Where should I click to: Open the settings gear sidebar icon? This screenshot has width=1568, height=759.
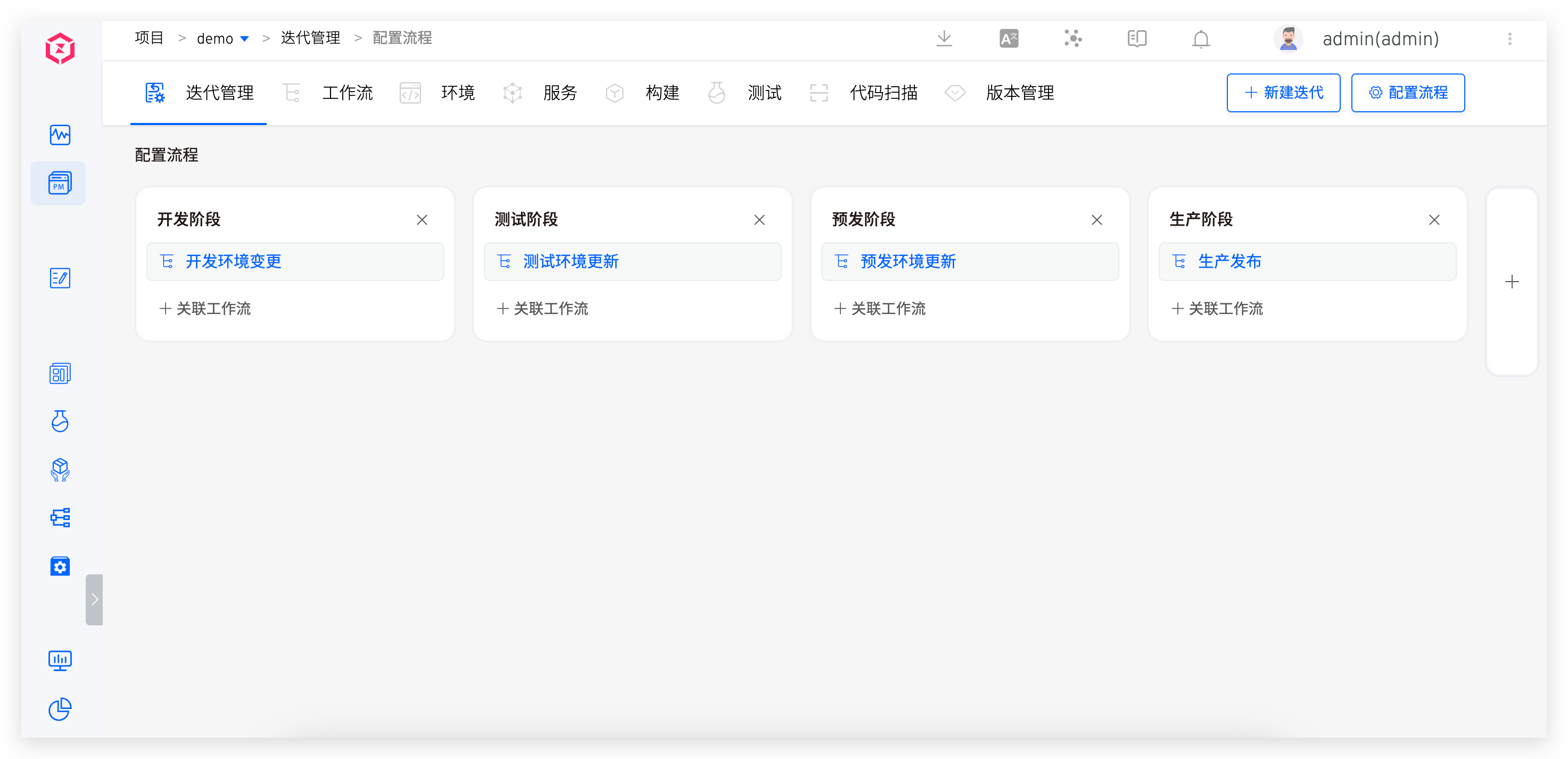click(x=60, y=566)
